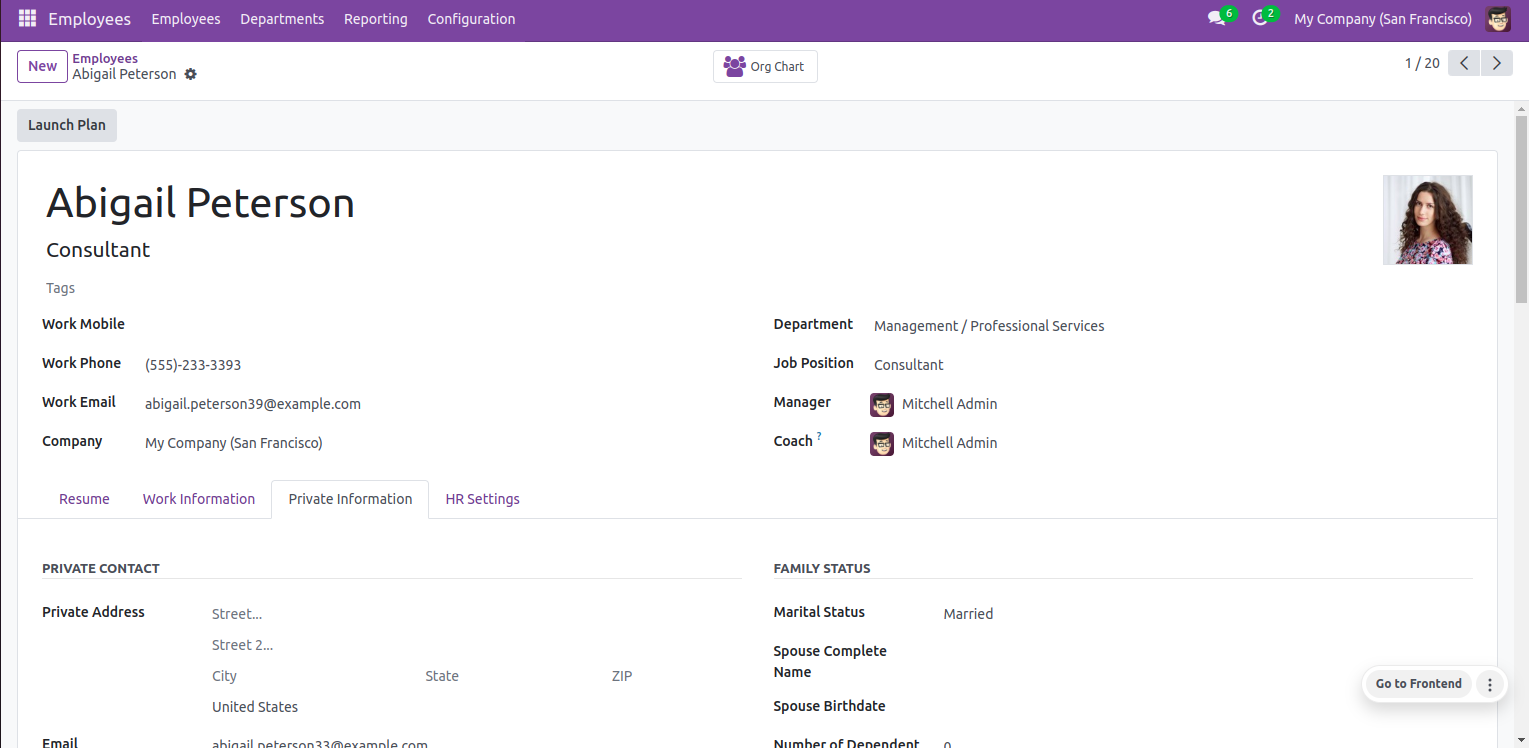Screen dimensions: 1529x748
Task: Open the Company field dropdown
Action: pyautogui.click(x=442, y=443)
